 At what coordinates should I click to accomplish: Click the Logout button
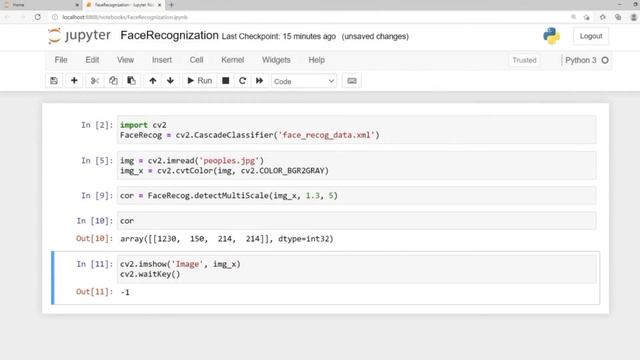[x=591, y=36]
